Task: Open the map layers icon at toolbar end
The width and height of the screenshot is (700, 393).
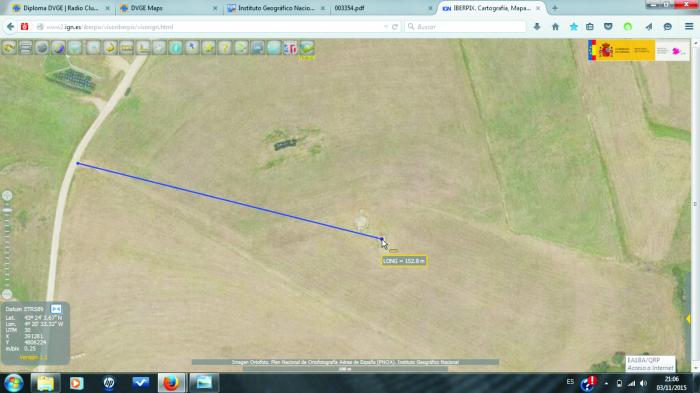Action: pos(307,47)
